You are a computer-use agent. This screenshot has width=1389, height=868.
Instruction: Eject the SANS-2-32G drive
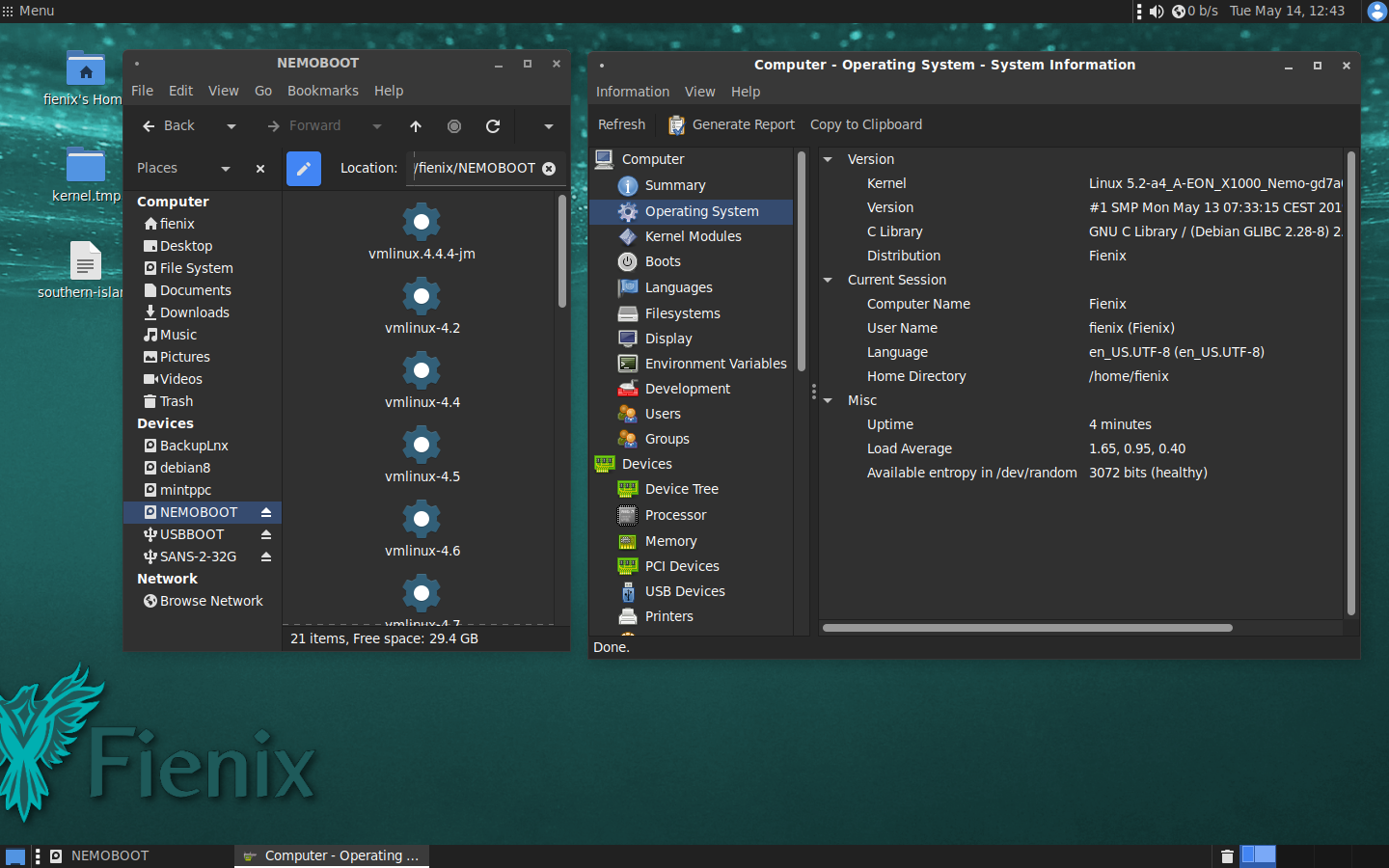(266, 556)
